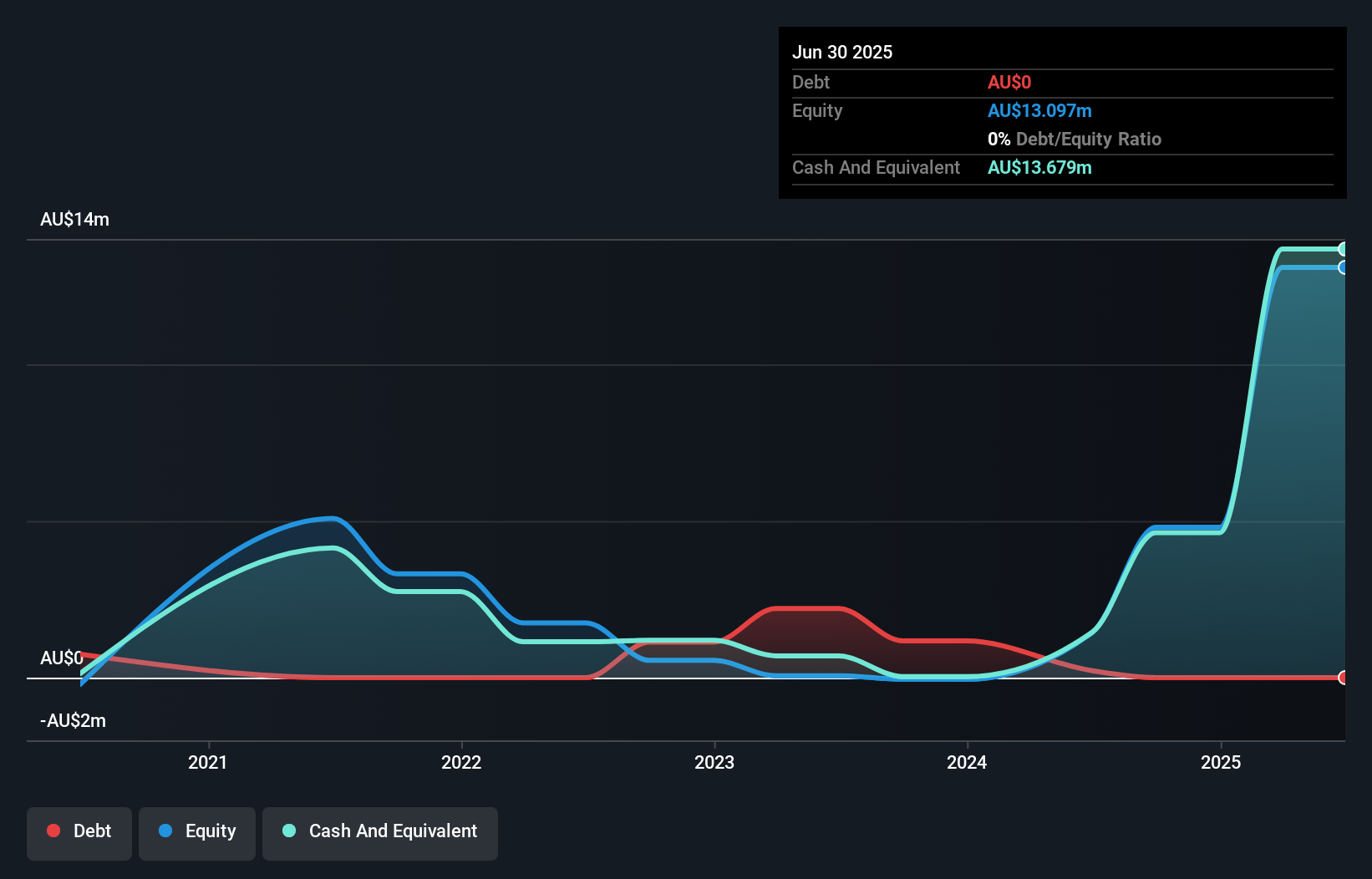Click the blue Equity legend dot

click(165, 831)
